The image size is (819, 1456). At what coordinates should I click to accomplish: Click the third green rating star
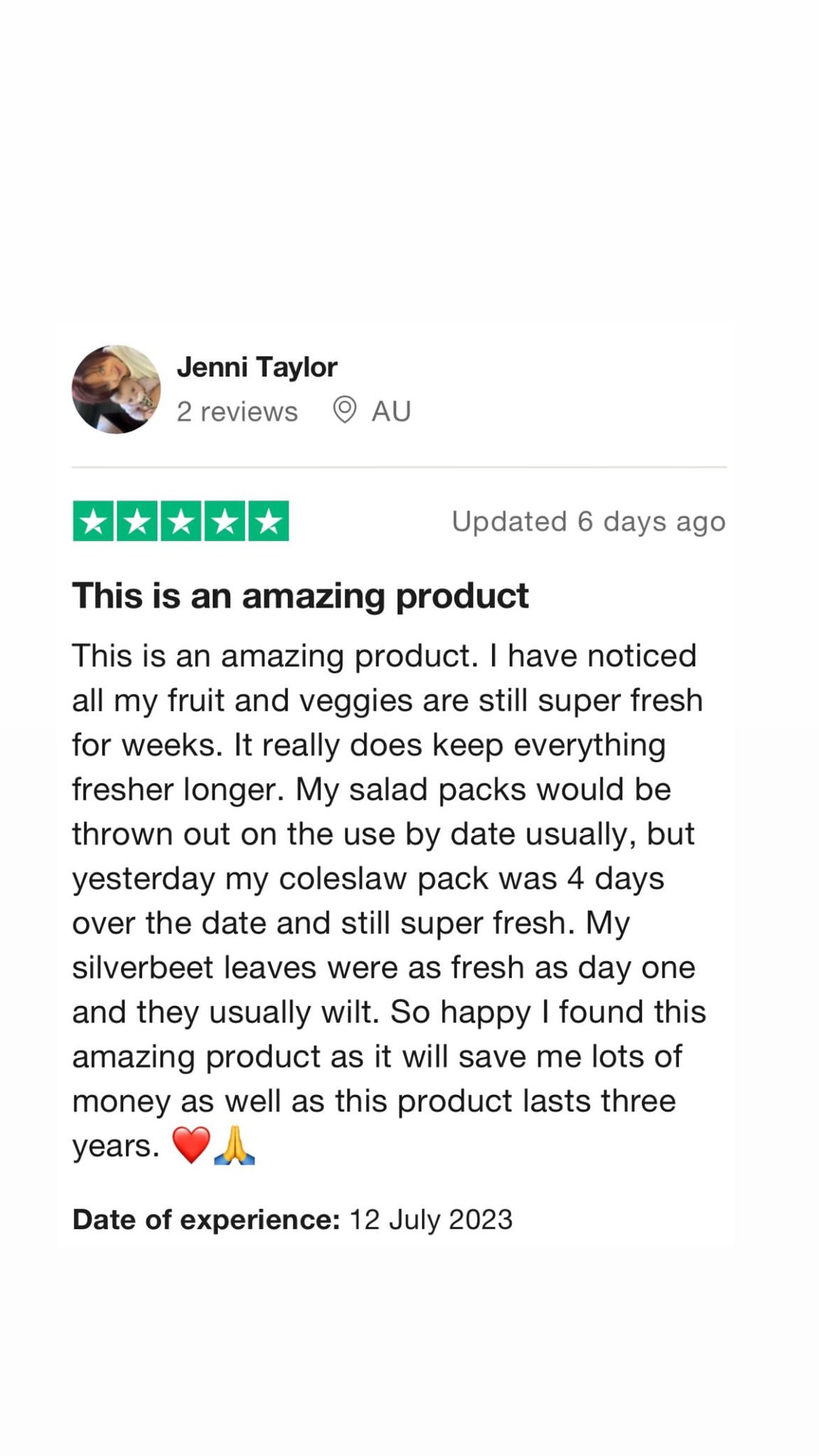point(181,521)
